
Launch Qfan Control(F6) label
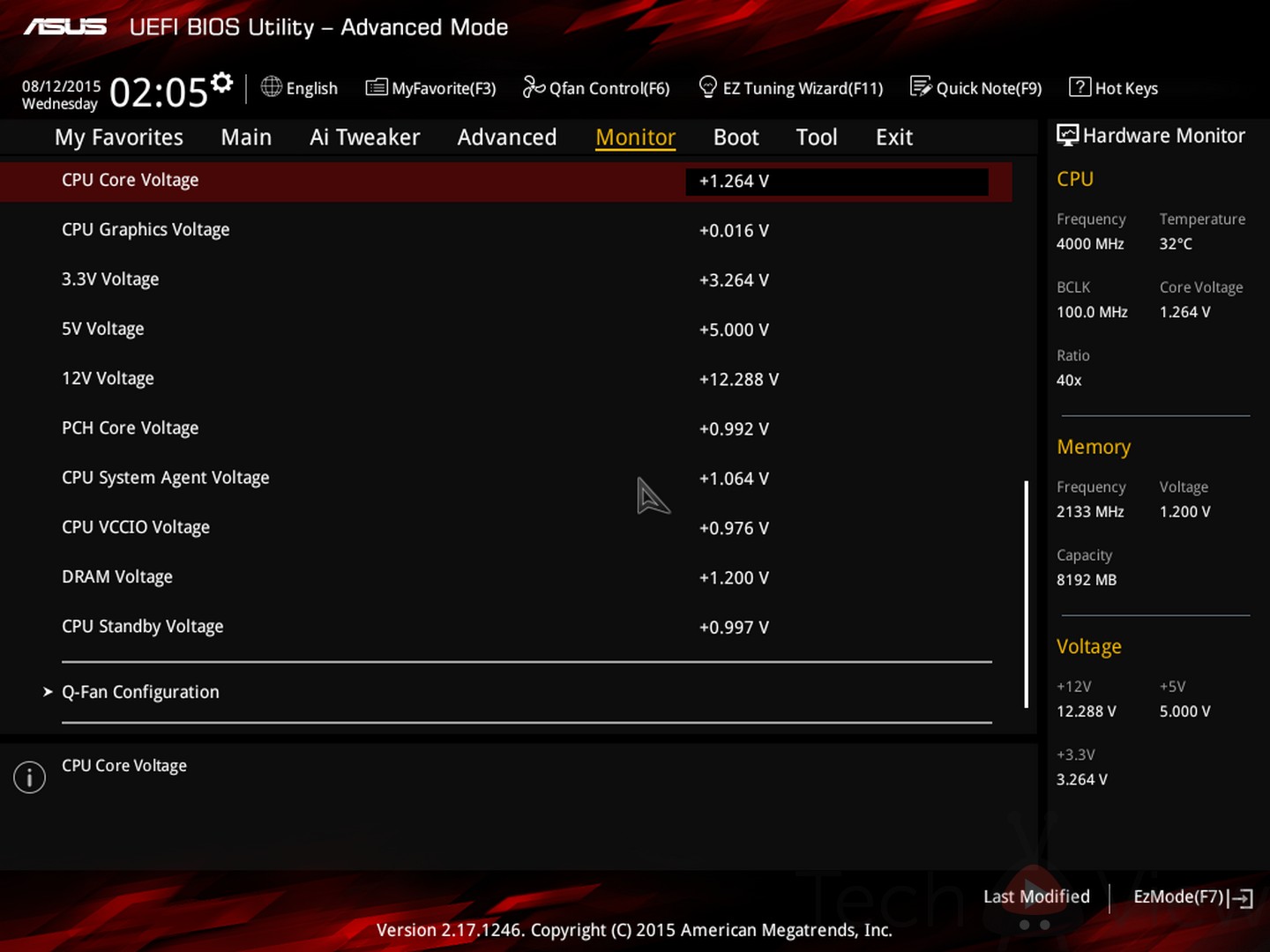click(609, 88)
